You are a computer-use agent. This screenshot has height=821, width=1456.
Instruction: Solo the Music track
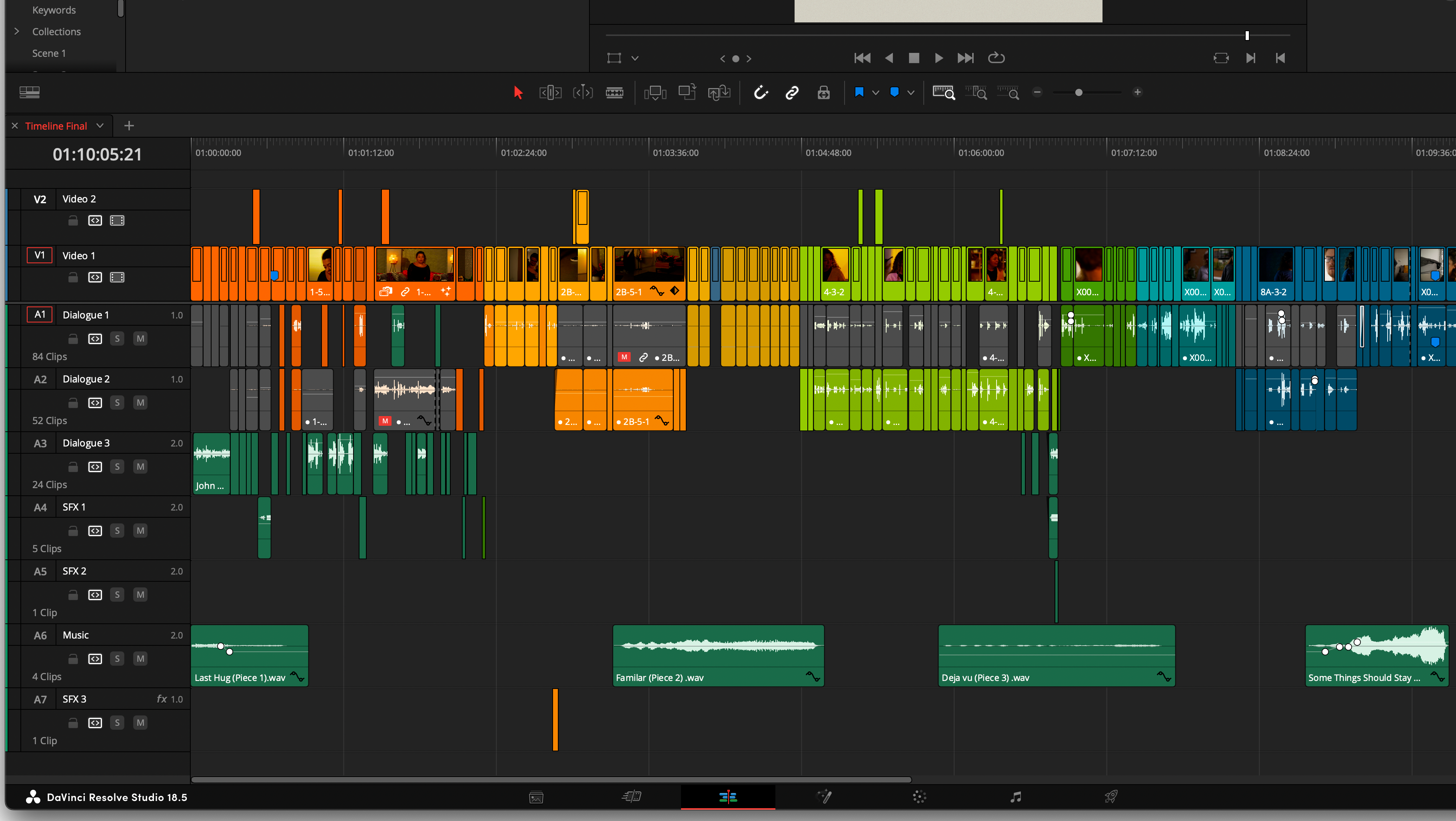click(x=117, y=659)
